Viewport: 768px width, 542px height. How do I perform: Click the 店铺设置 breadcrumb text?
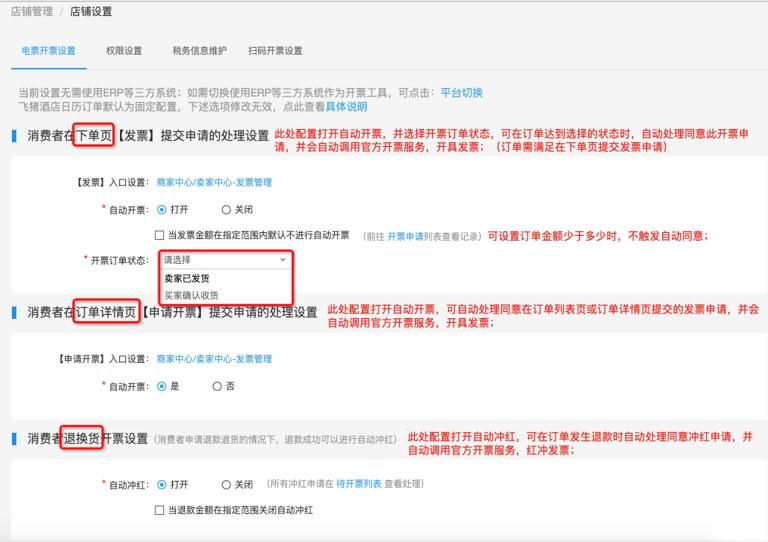click(91, 12)
